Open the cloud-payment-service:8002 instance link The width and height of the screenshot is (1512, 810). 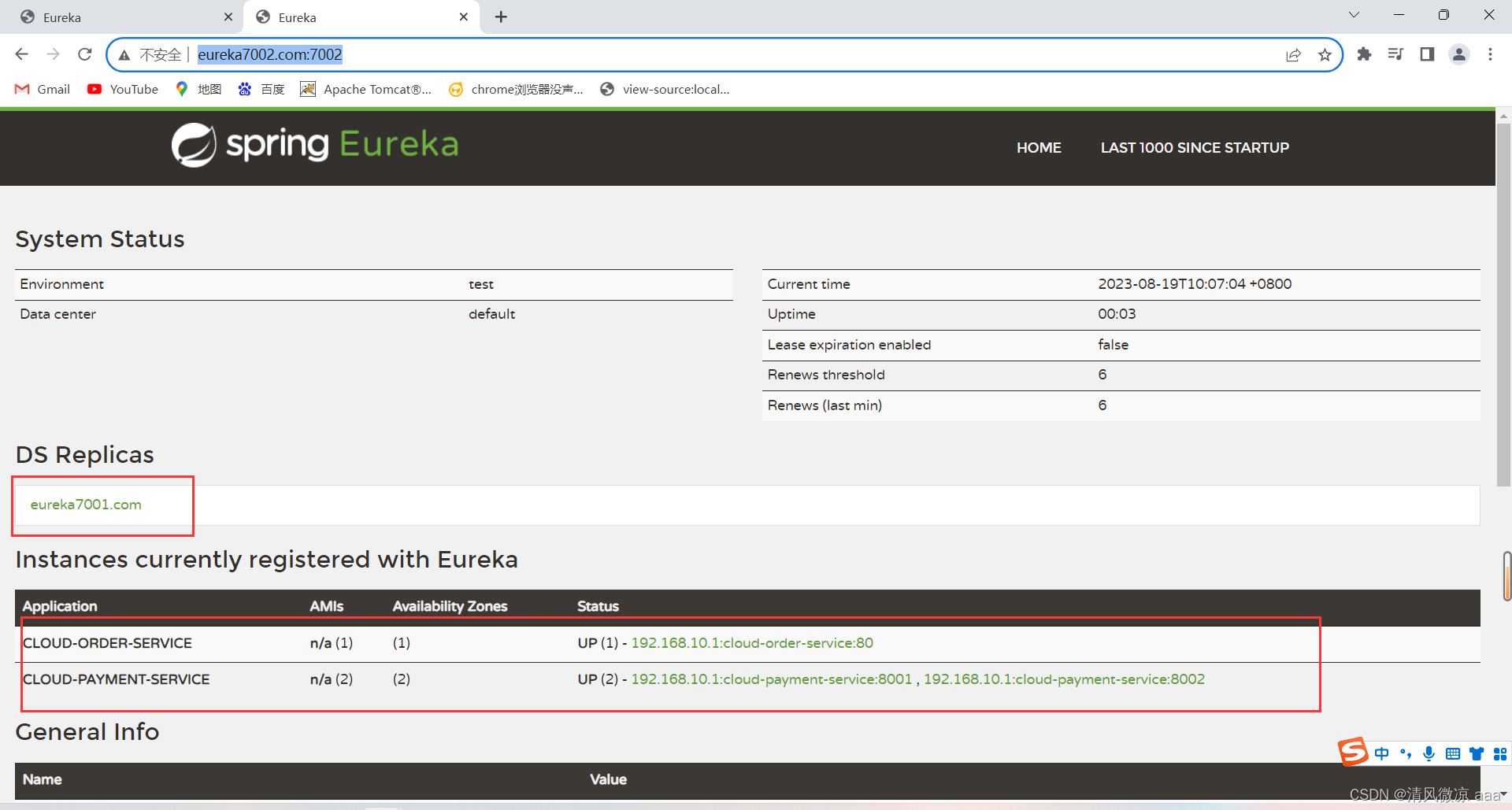coord(1064,679)
